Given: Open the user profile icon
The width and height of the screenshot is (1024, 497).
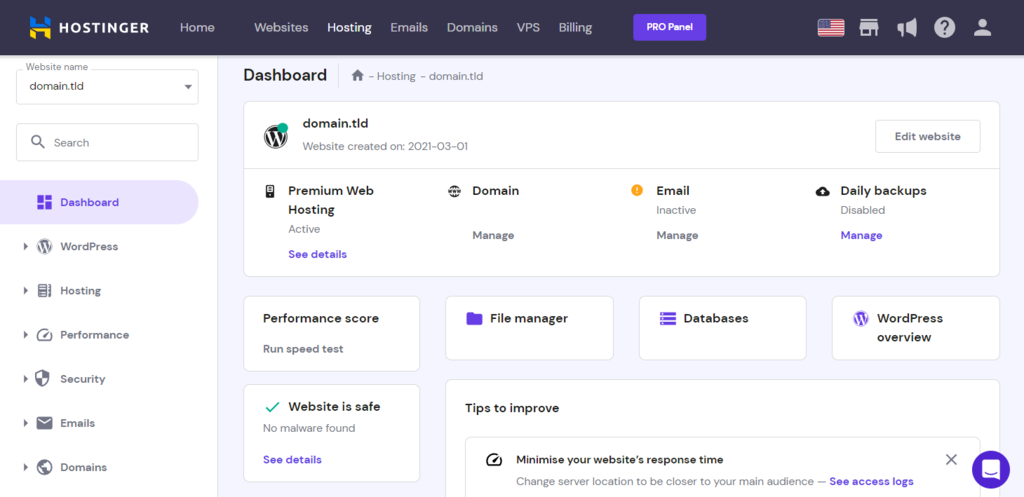Looking at the screenshot, I should click(982, 27).
